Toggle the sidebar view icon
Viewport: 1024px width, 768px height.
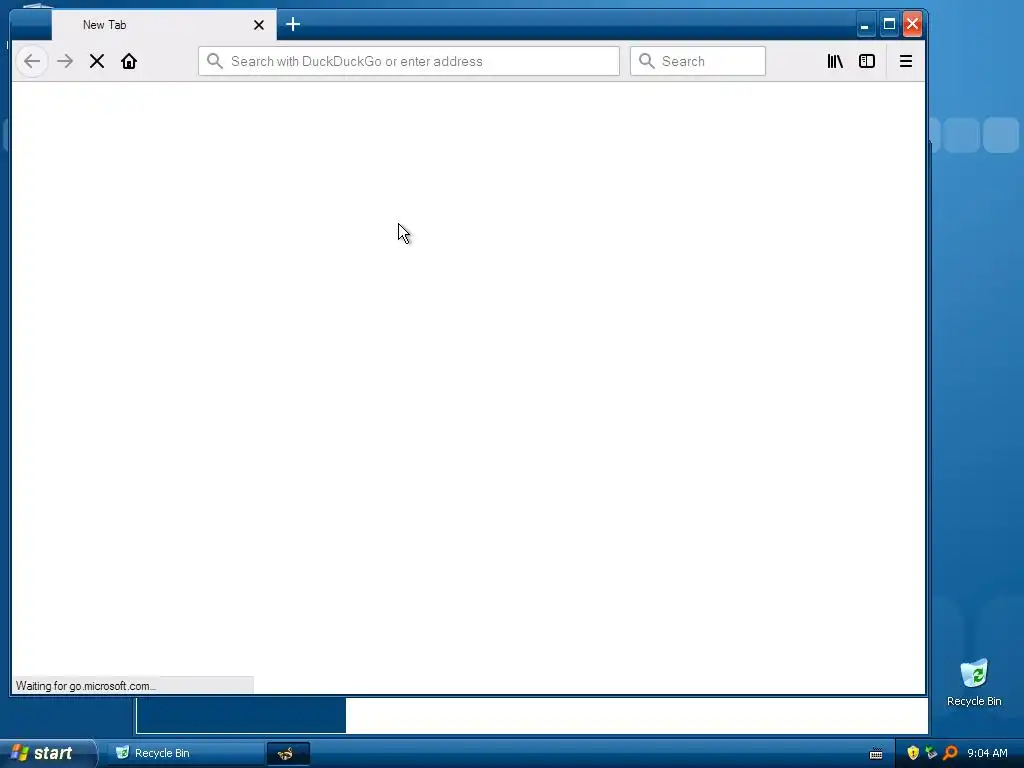point(867,61)
